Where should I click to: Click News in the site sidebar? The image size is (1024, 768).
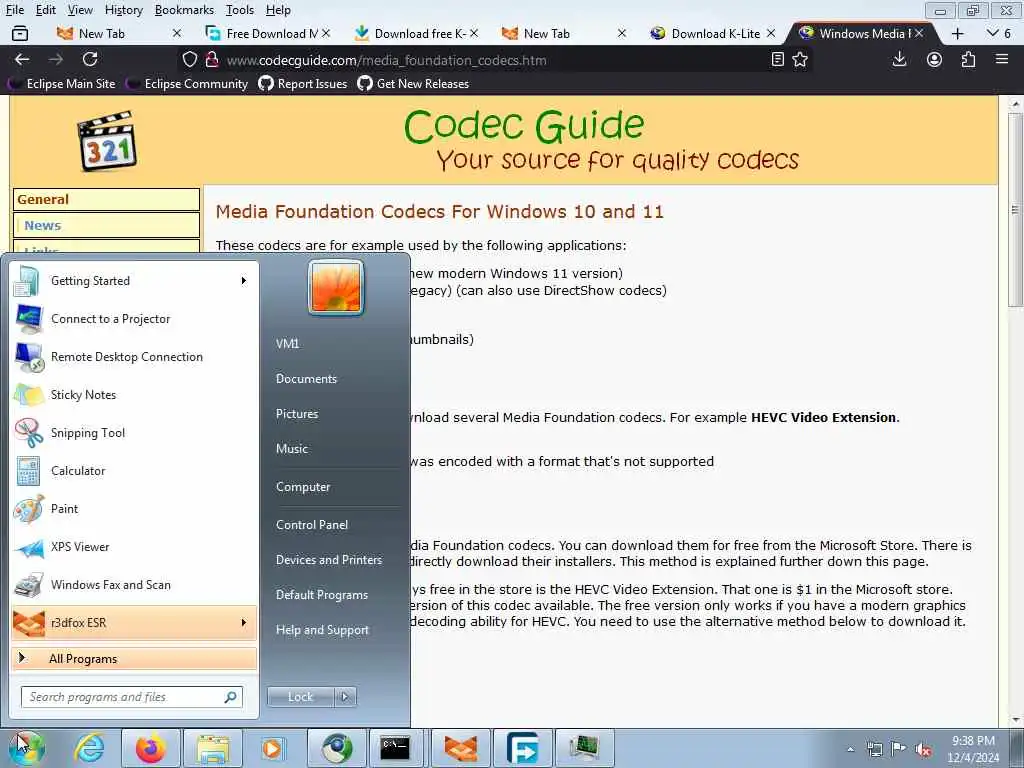click(42, 225)
